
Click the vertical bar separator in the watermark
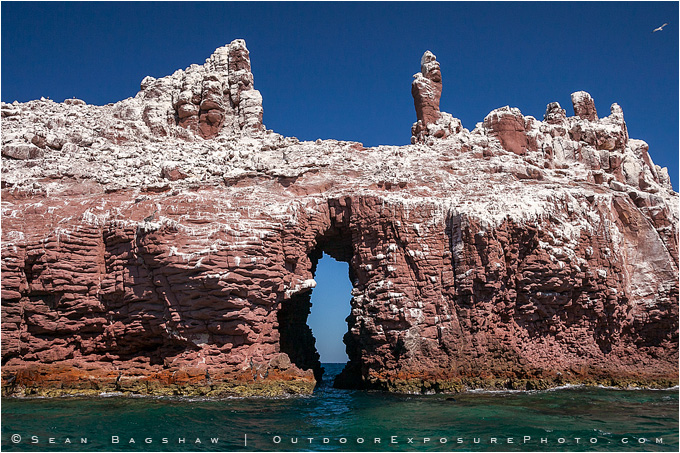(246, 439)
